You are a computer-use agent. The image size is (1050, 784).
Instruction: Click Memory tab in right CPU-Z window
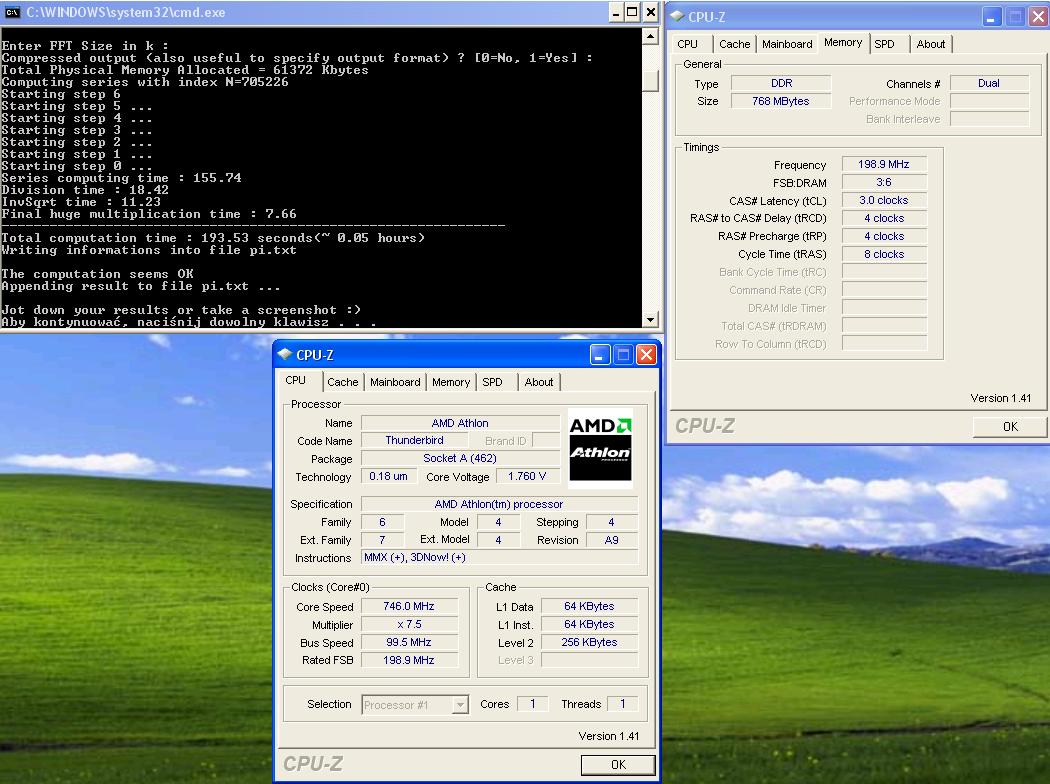click(843, 42)
